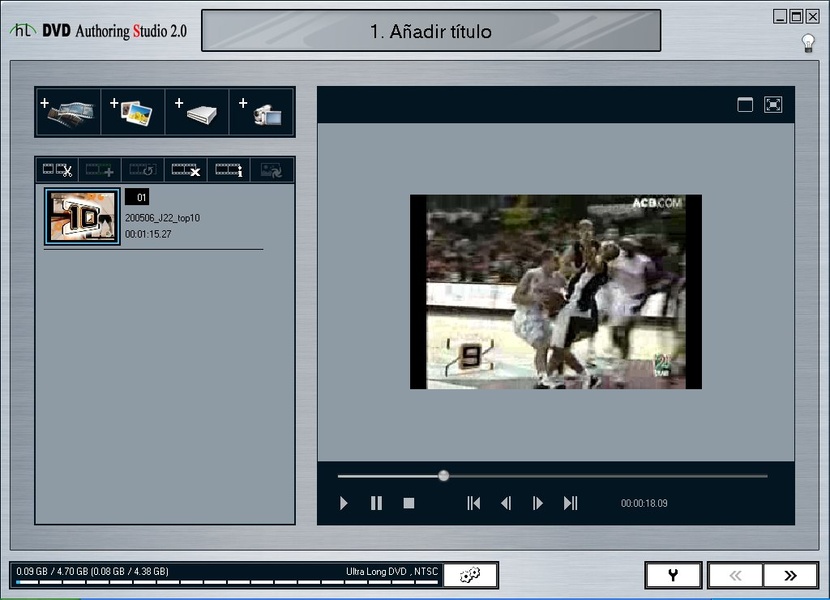Go to next step with forward arrows
830x600 pixels.
(x=790, y=575)
